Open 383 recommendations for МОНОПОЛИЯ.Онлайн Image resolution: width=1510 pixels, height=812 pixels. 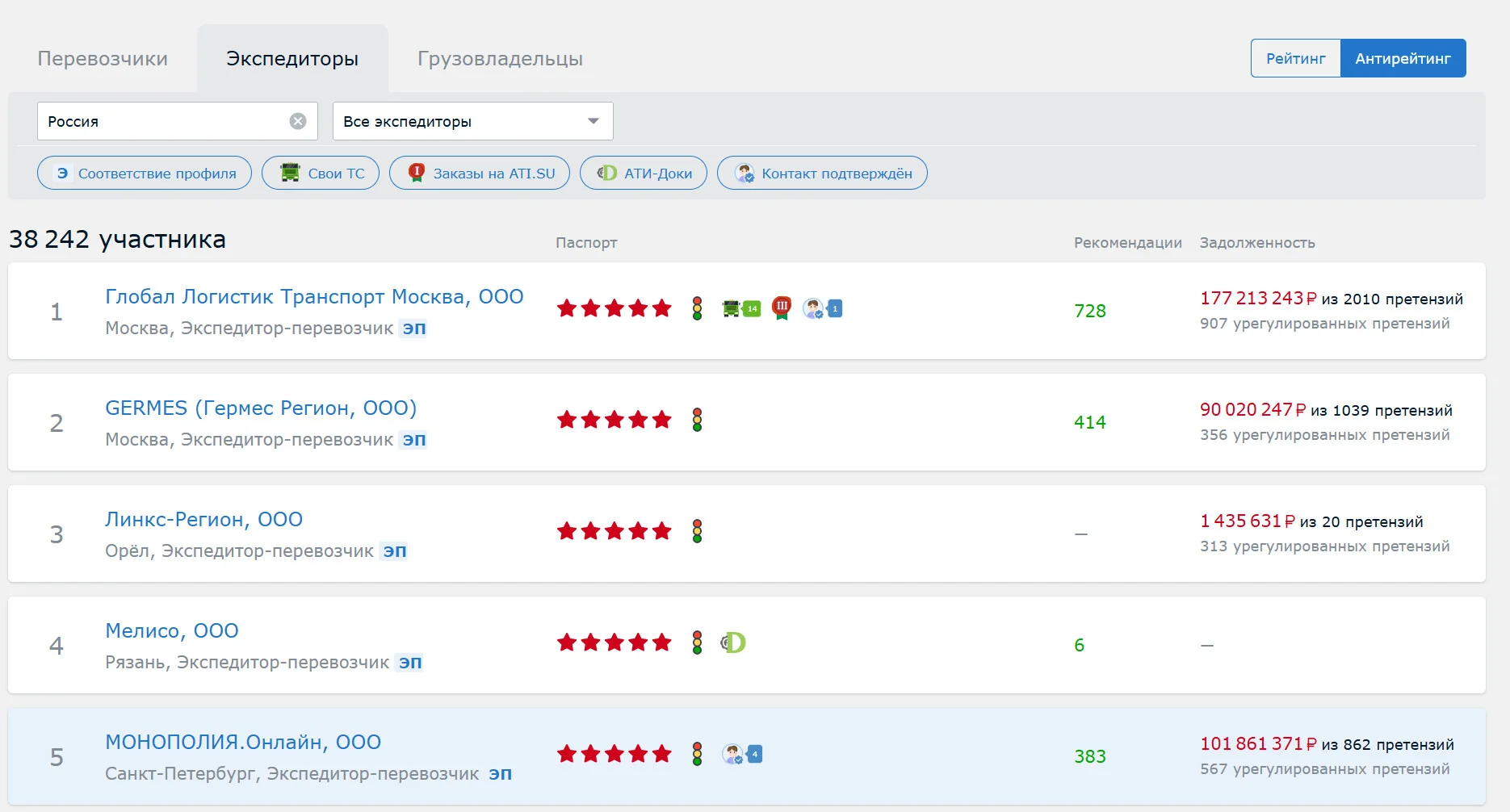coord(1090,756)
